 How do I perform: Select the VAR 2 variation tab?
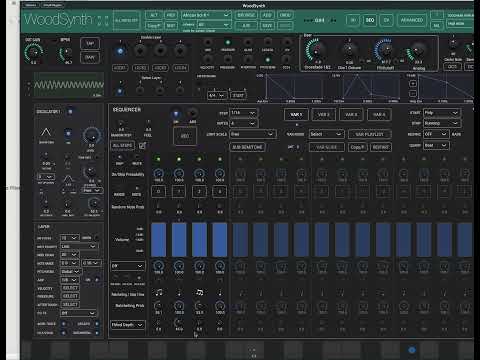point(323,115)
